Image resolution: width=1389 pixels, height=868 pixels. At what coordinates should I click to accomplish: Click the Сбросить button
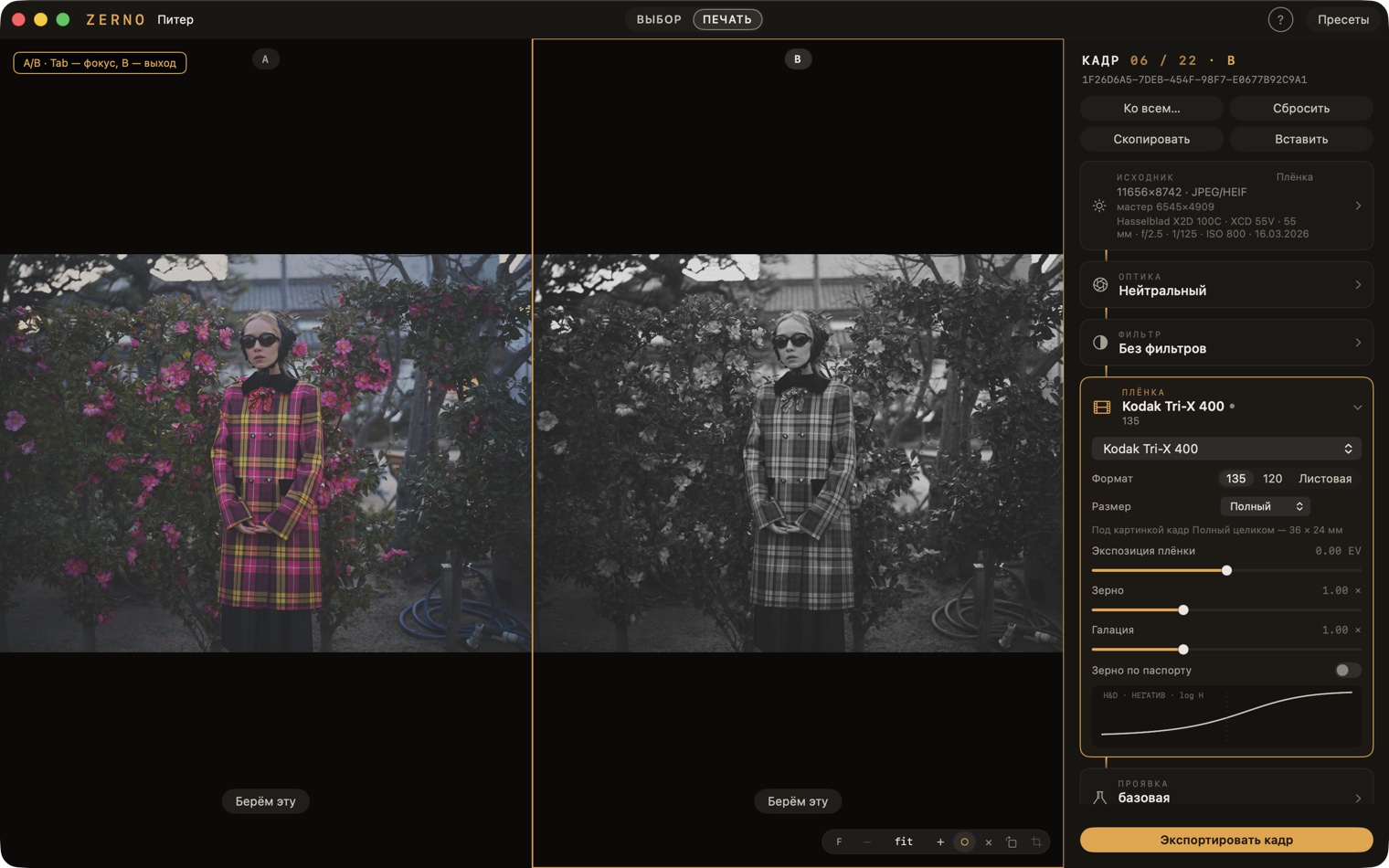(x=1301, y=109)
